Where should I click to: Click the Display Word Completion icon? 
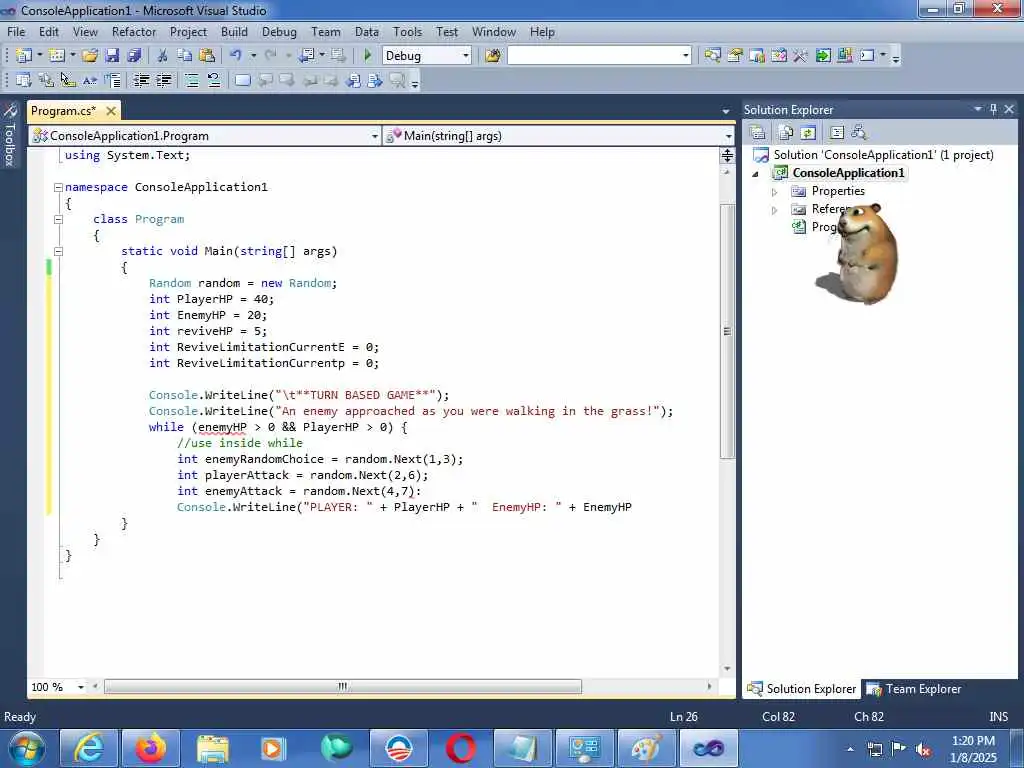(x=90, y=80)
